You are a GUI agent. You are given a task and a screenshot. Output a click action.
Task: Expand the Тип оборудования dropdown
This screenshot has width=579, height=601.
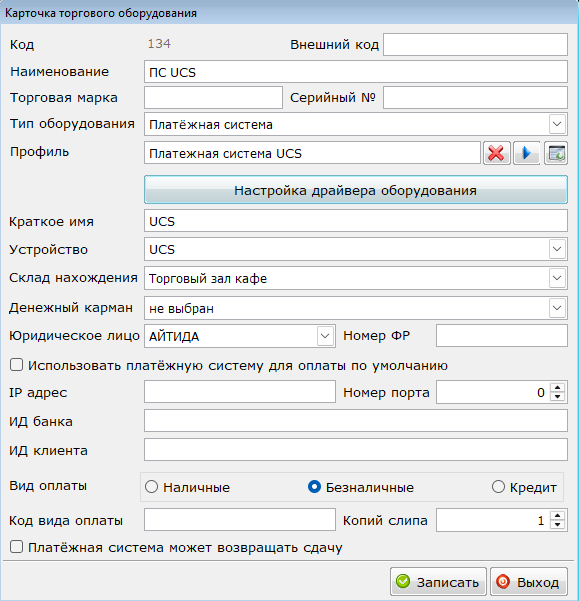(557, 124)
